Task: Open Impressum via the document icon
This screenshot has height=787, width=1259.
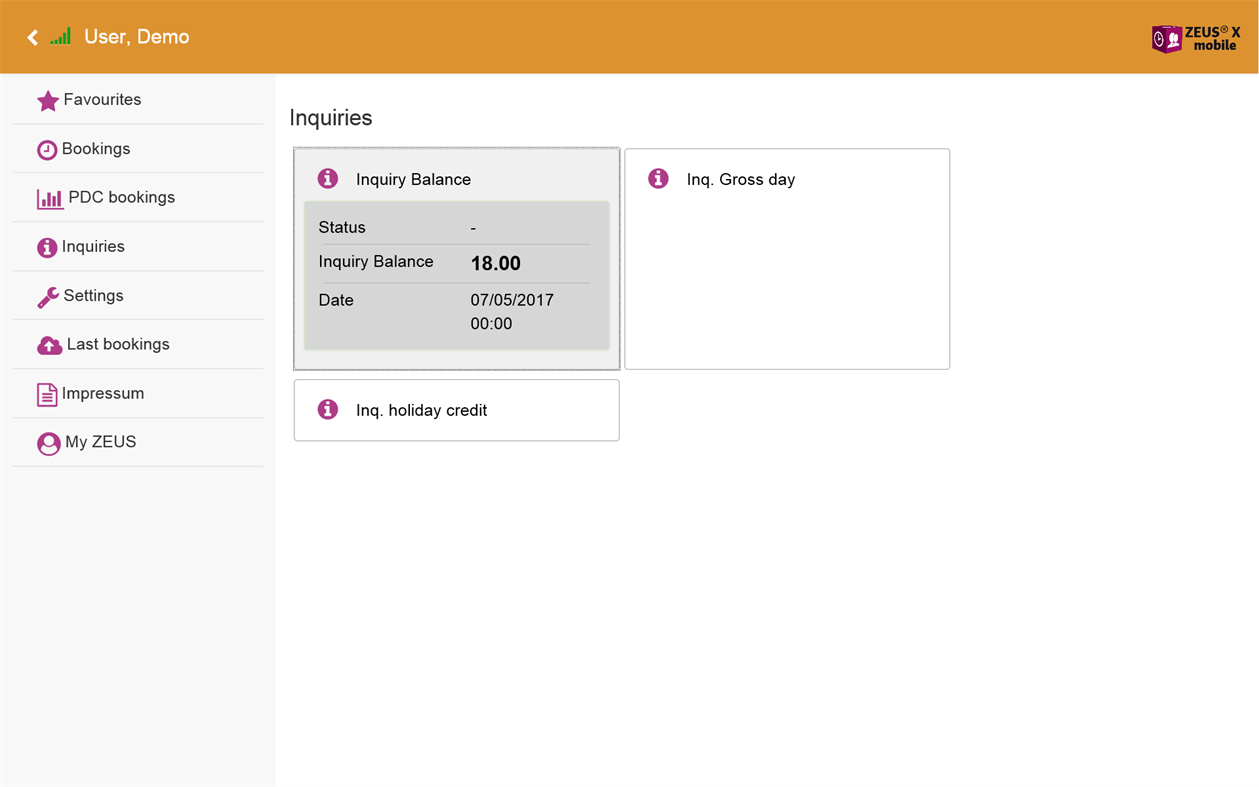Action: pos(47,393)
